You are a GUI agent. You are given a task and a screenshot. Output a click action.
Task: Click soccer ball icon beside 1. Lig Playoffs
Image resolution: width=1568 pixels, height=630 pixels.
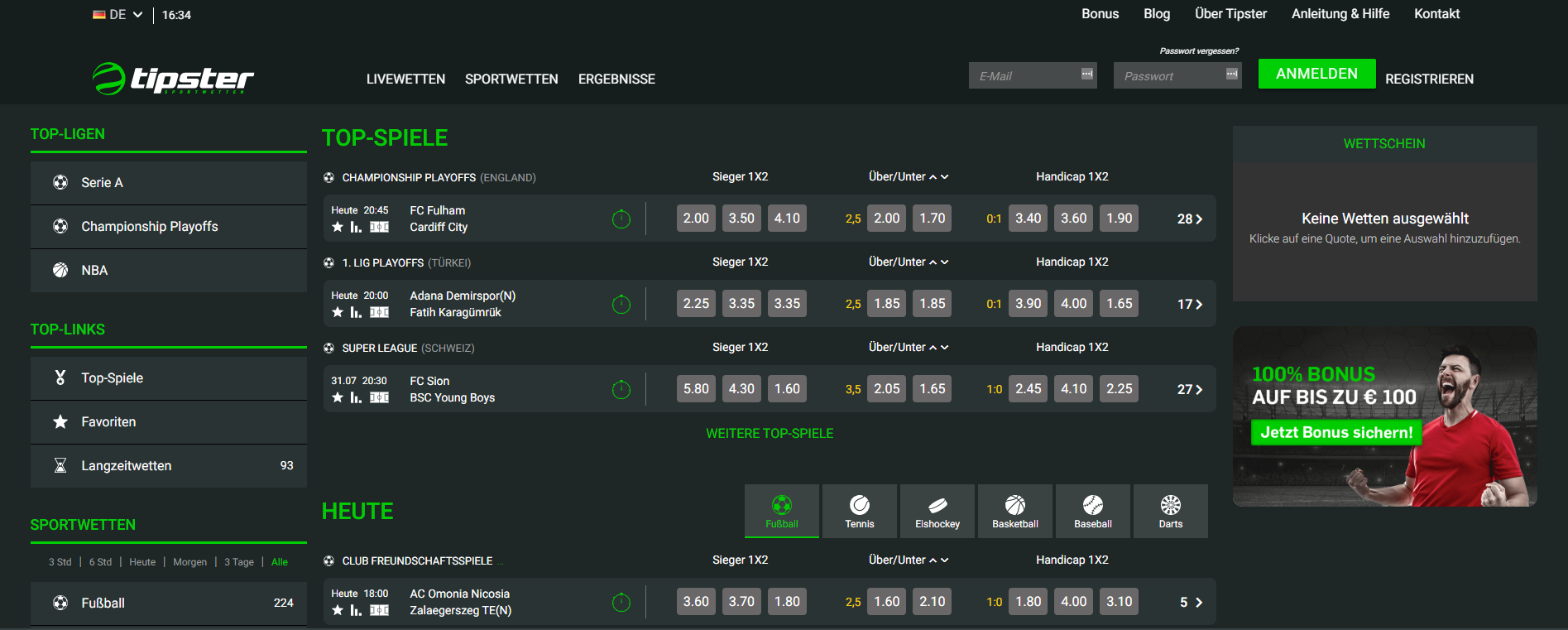[328, 262]
